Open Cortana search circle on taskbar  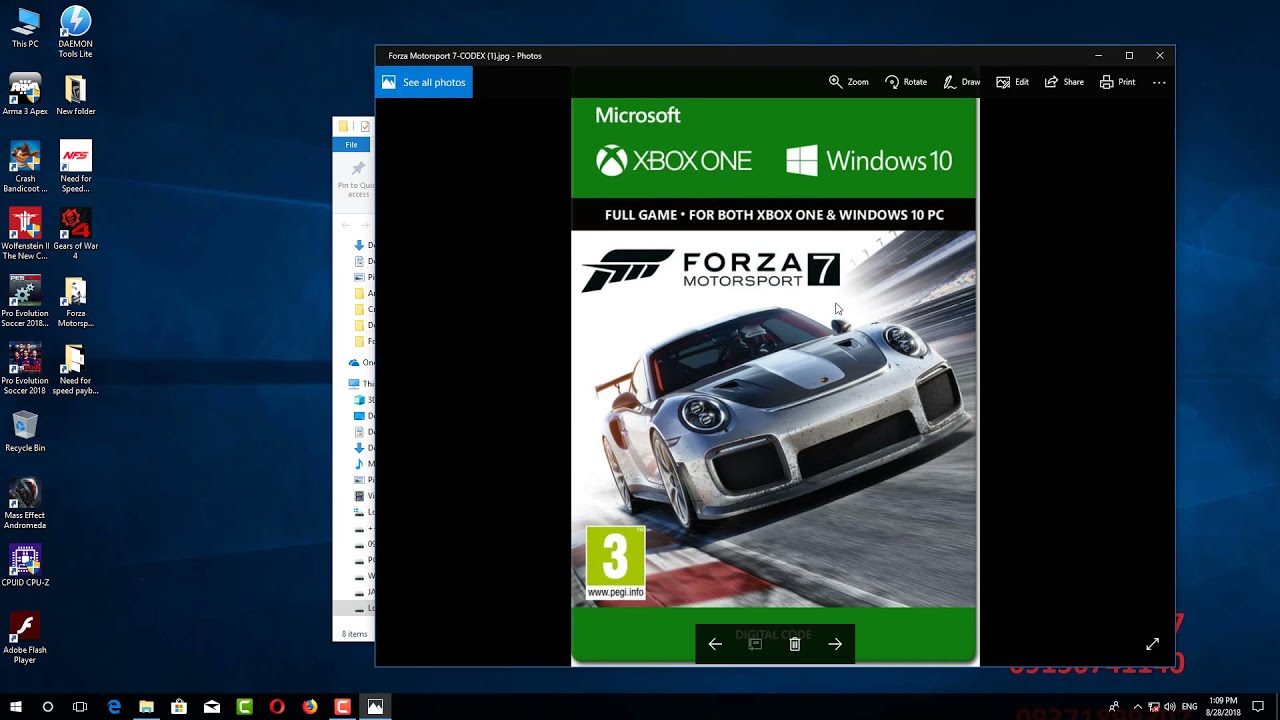(47, 707)
